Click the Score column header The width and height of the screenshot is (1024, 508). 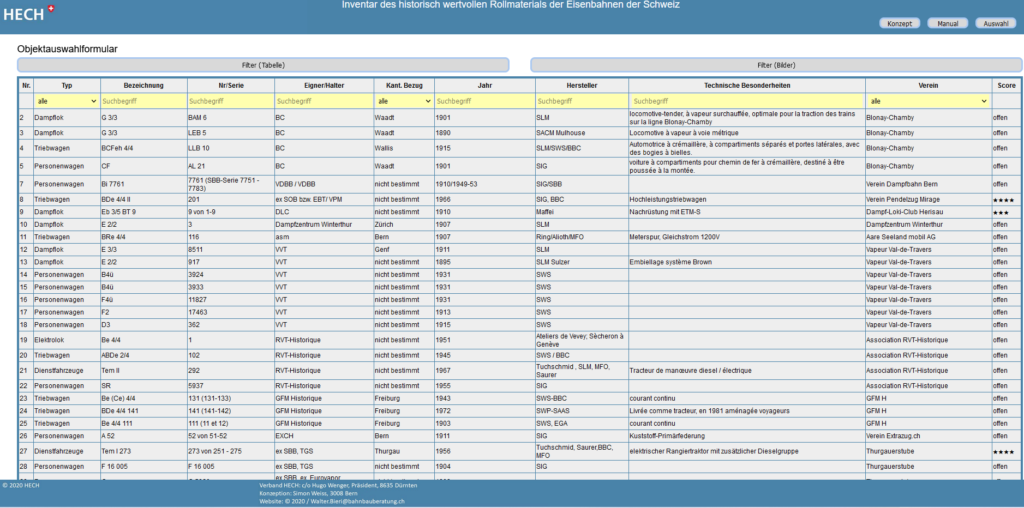(x=1006, y=86)
